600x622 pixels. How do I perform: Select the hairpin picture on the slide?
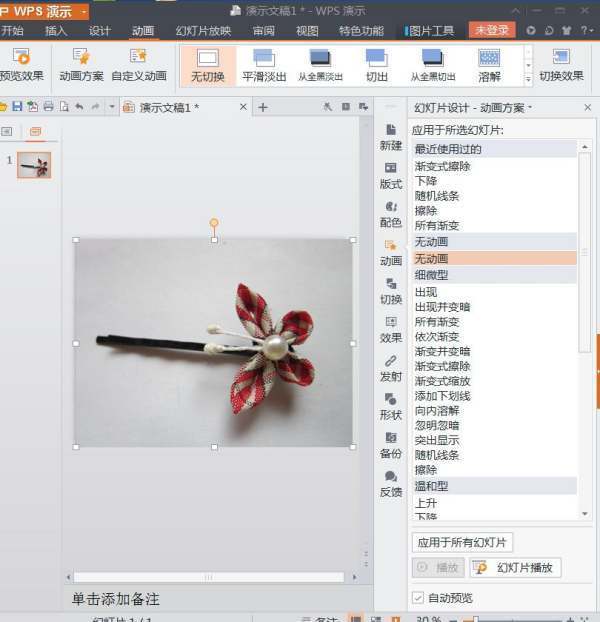coord(213,343)
